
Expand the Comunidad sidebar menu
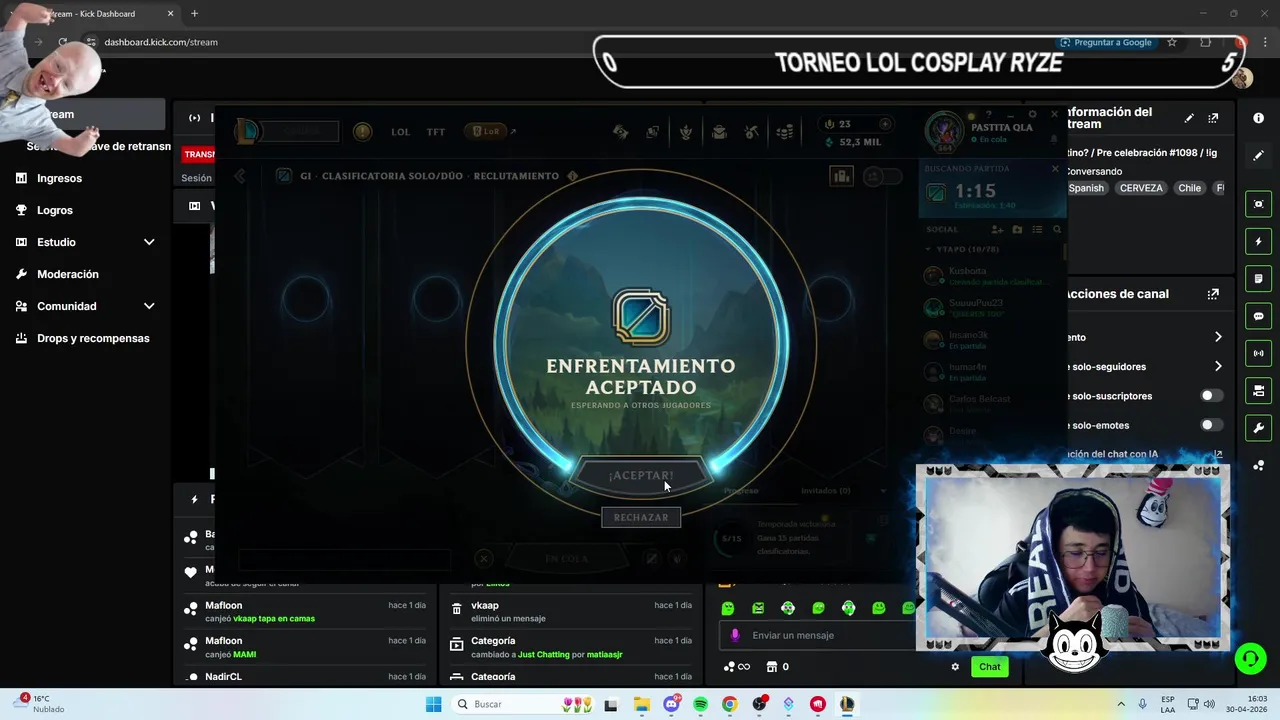pyautogui.click(x=149, y=306)
